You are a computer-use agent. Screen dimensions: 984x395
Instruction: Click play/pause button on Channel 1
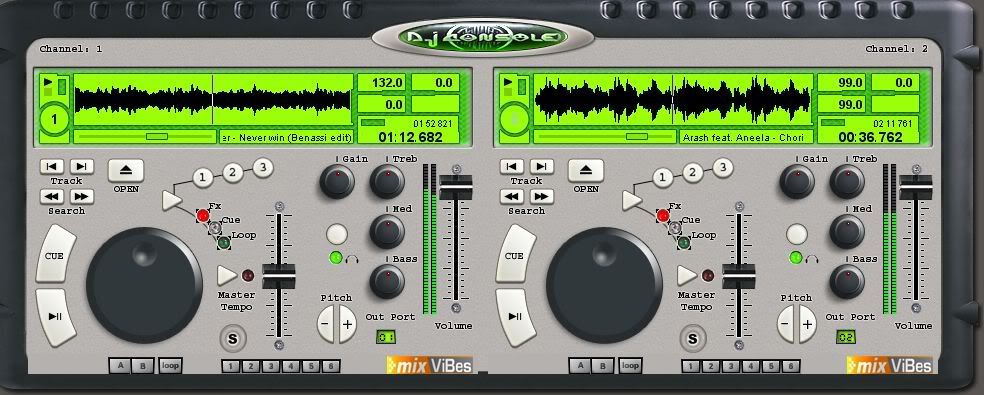pyautogui.click(x=55, y=317)
